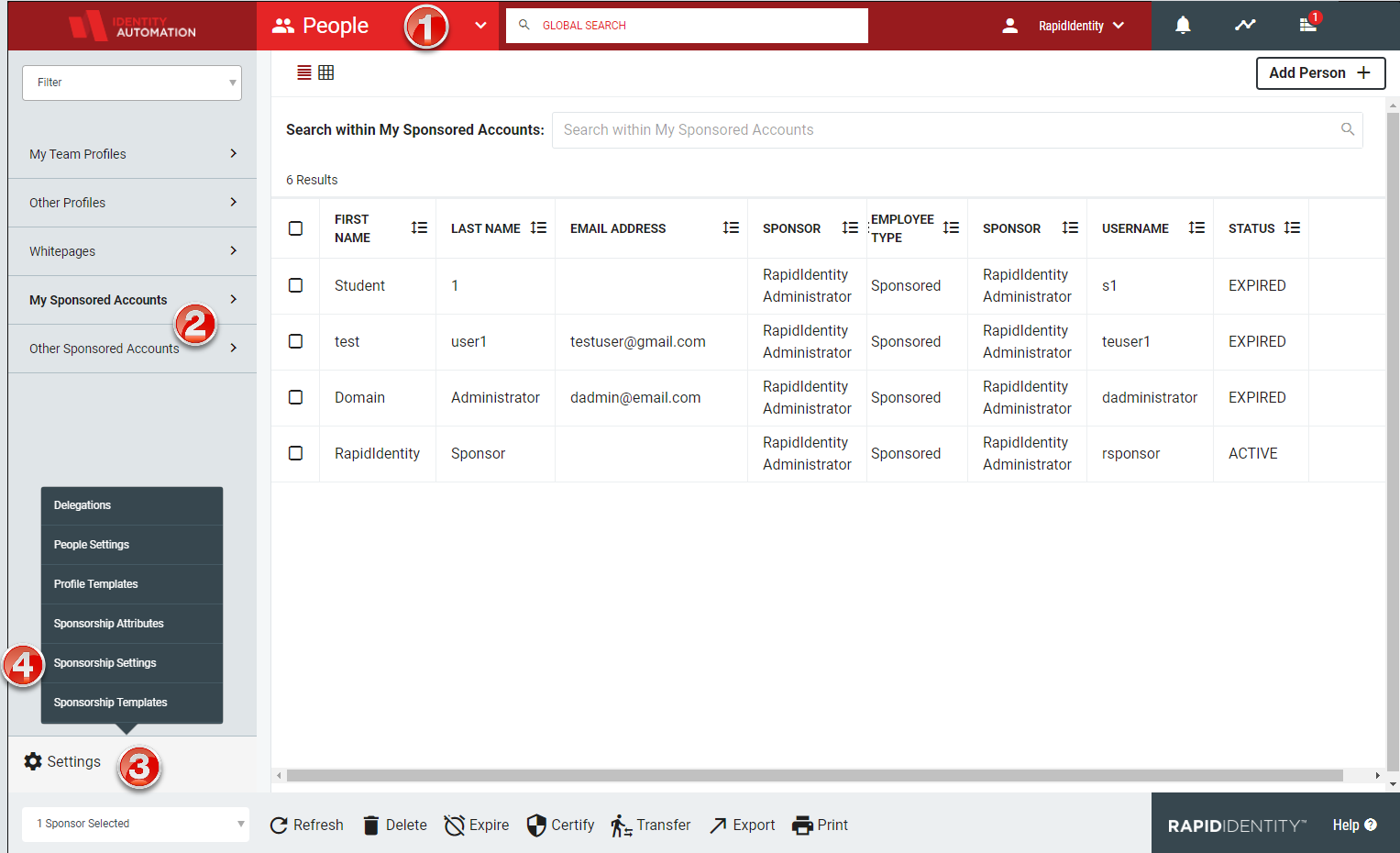The width and height of the screenshot is (1400, 853).
Task: Open People Settings
Action: point(132,545)
